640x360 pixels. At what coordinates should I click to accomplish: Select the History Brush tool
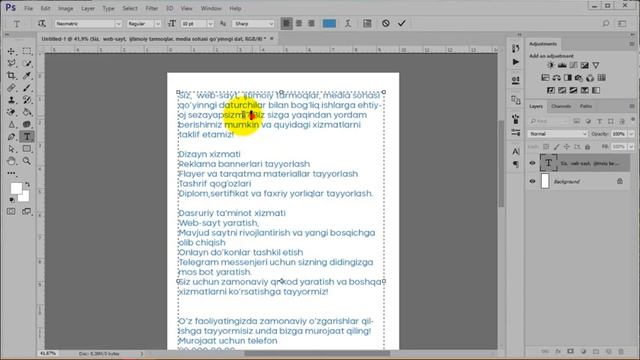[x=27, y=100]
